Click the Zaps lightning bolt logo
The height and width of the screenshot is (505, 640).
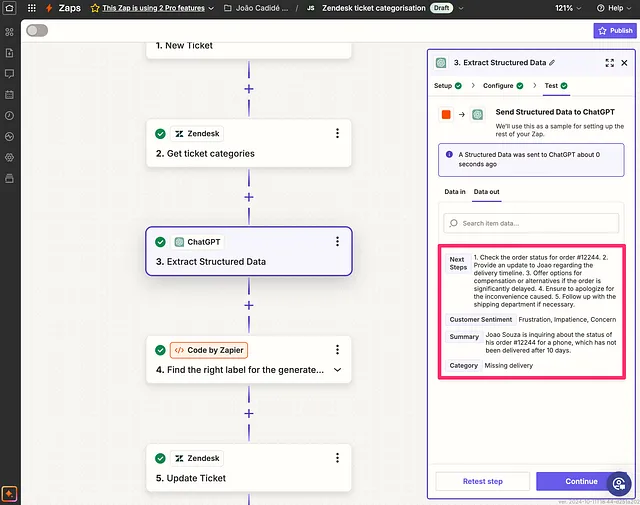click(x=49, y=8)
